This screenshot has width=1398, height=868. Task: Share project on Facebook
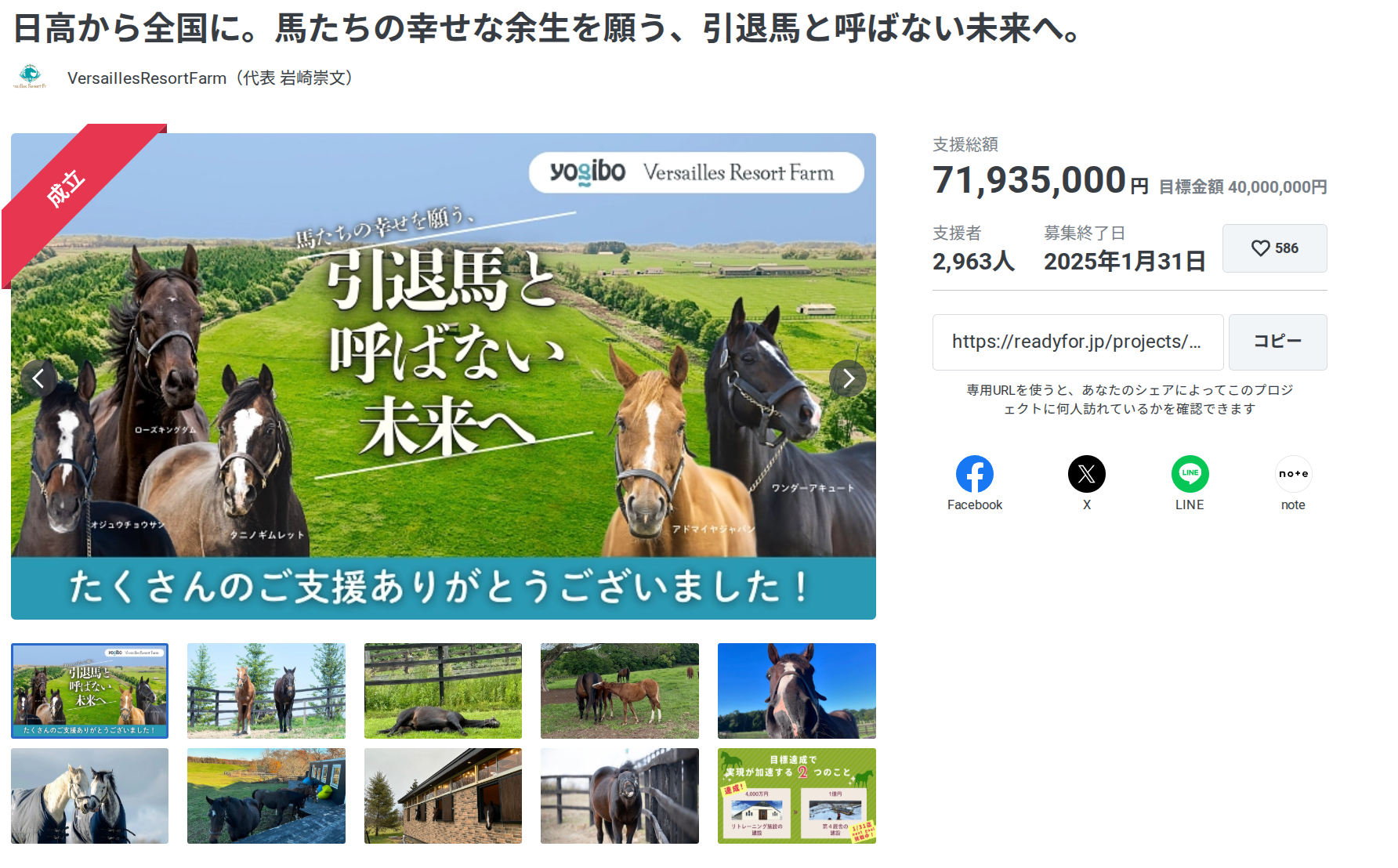[975, 483]
